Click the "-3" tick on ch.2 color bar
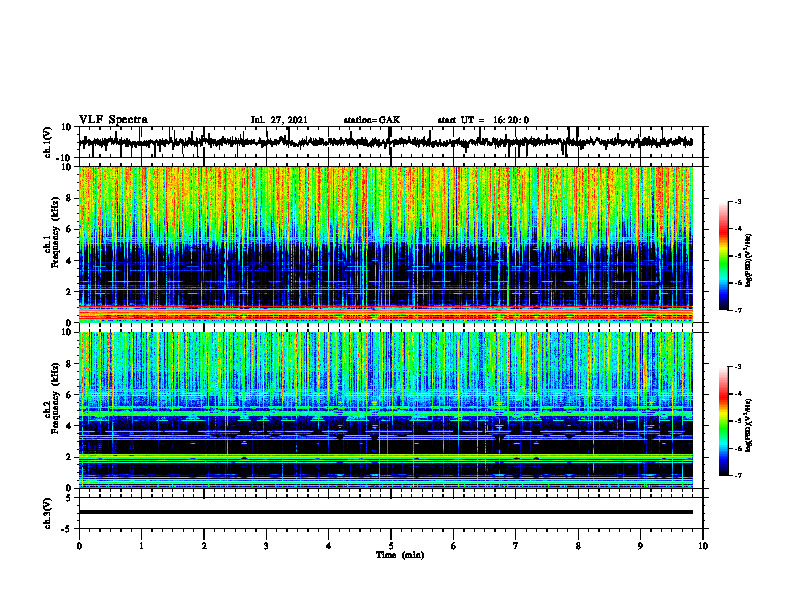The width and height of the screenshot is (792, 612). (737, 367)
